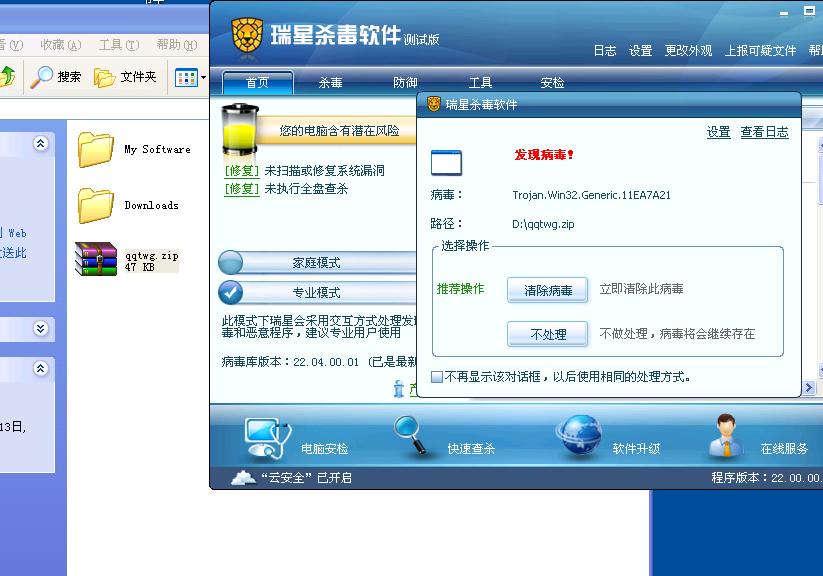Click the 搜索 search icon in Explorer toolbar
This screenshot has width=823, height=576.
[x=41, y=77]
